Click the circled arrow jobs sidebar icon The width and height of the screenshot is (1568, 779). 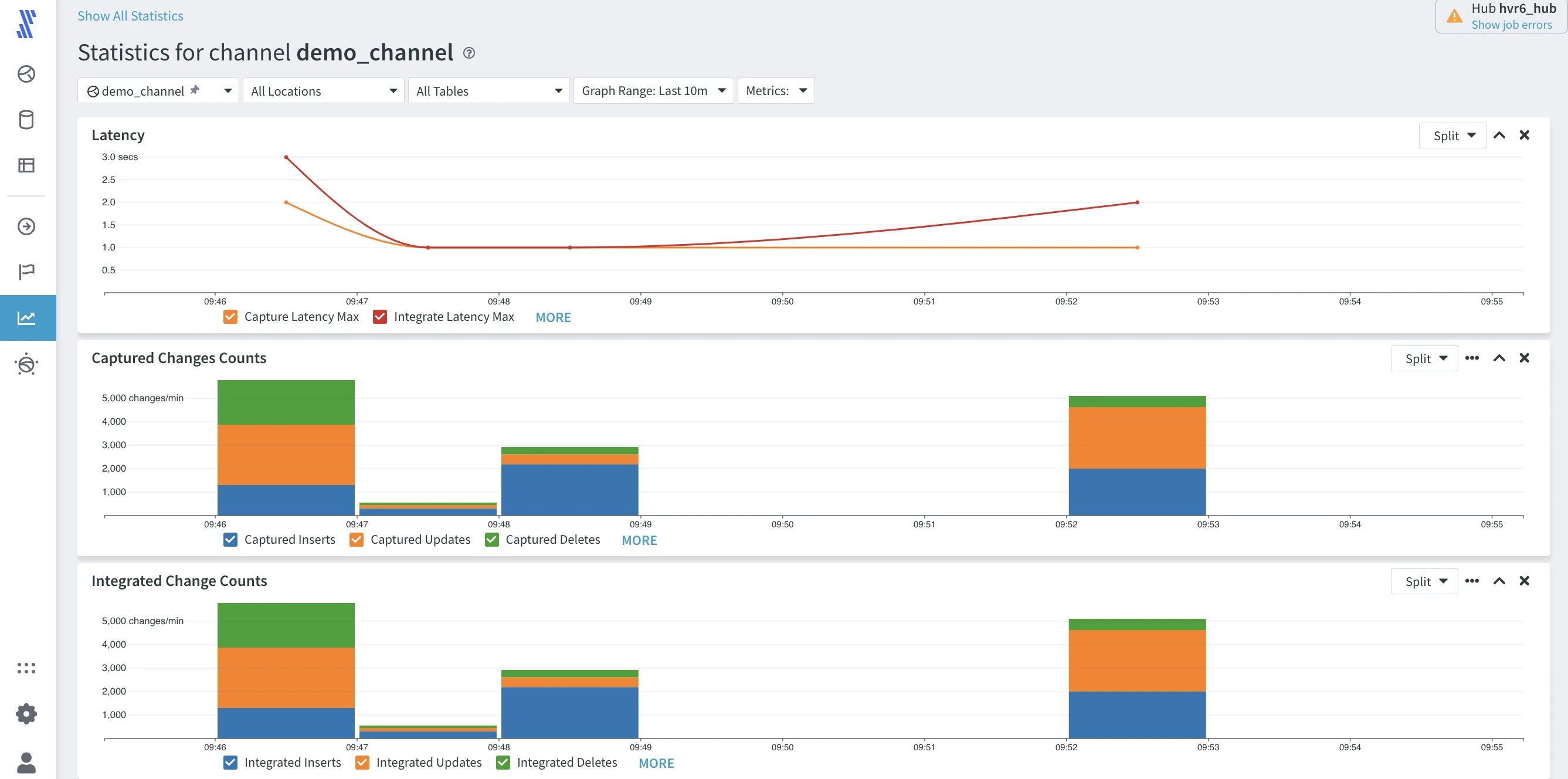26,226
